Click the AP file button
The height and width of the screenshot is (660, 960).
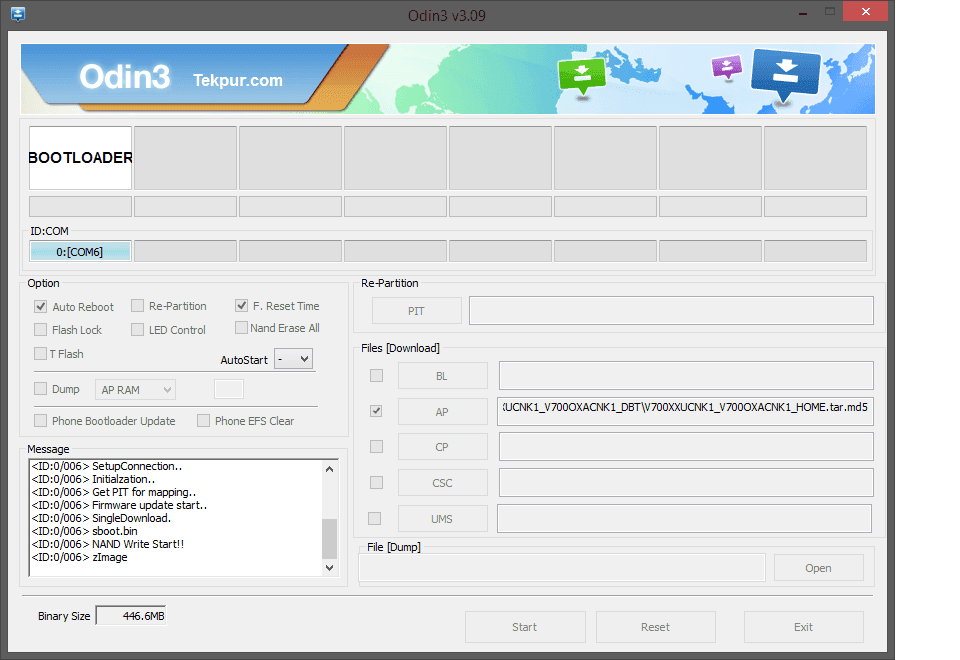click(443, 411)
